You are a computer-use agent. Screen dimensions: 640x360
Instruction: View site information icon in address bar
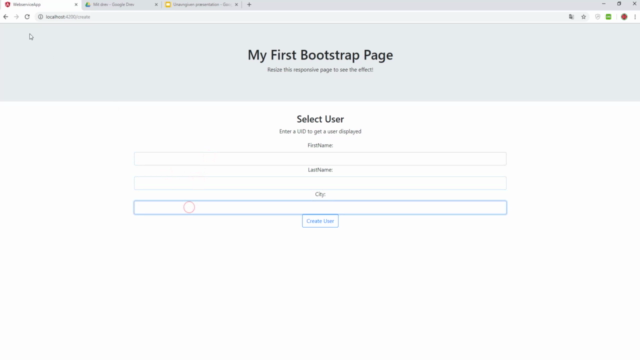click(40, 17)
